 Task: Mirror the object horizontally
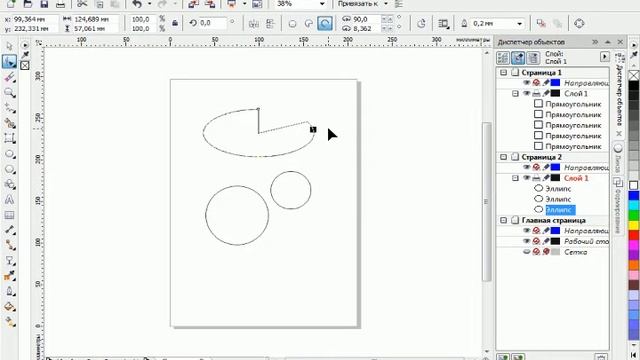click(x=253, y=24)
